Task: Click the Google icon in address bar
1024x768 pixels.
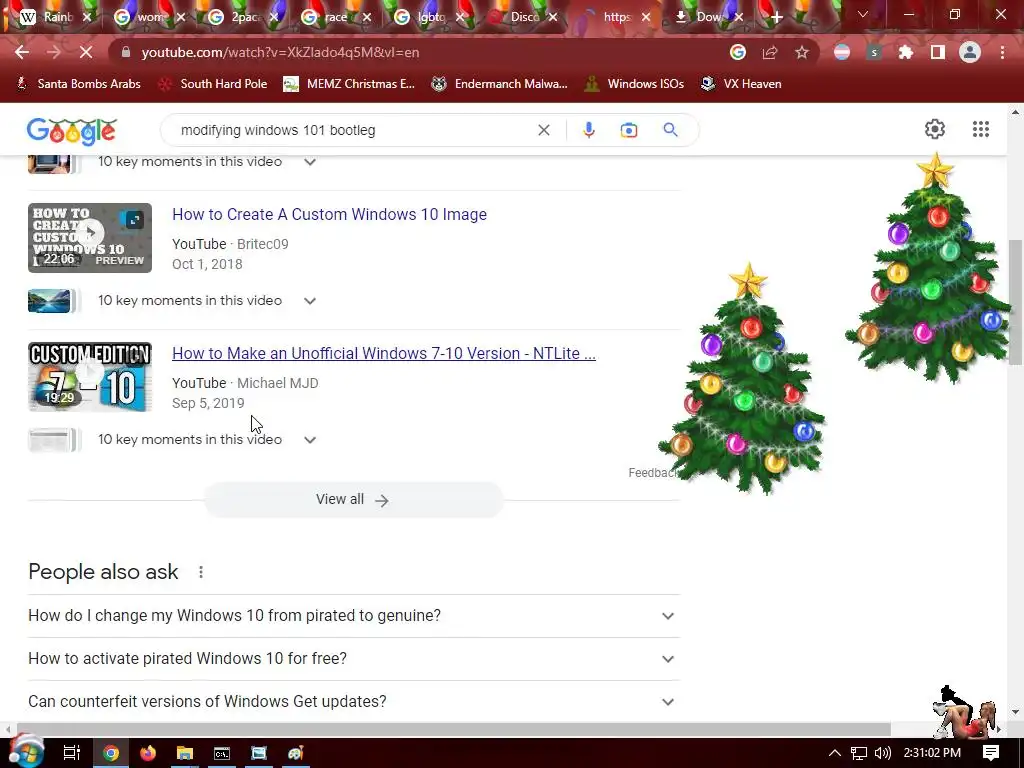Action: tap(737, 52)
